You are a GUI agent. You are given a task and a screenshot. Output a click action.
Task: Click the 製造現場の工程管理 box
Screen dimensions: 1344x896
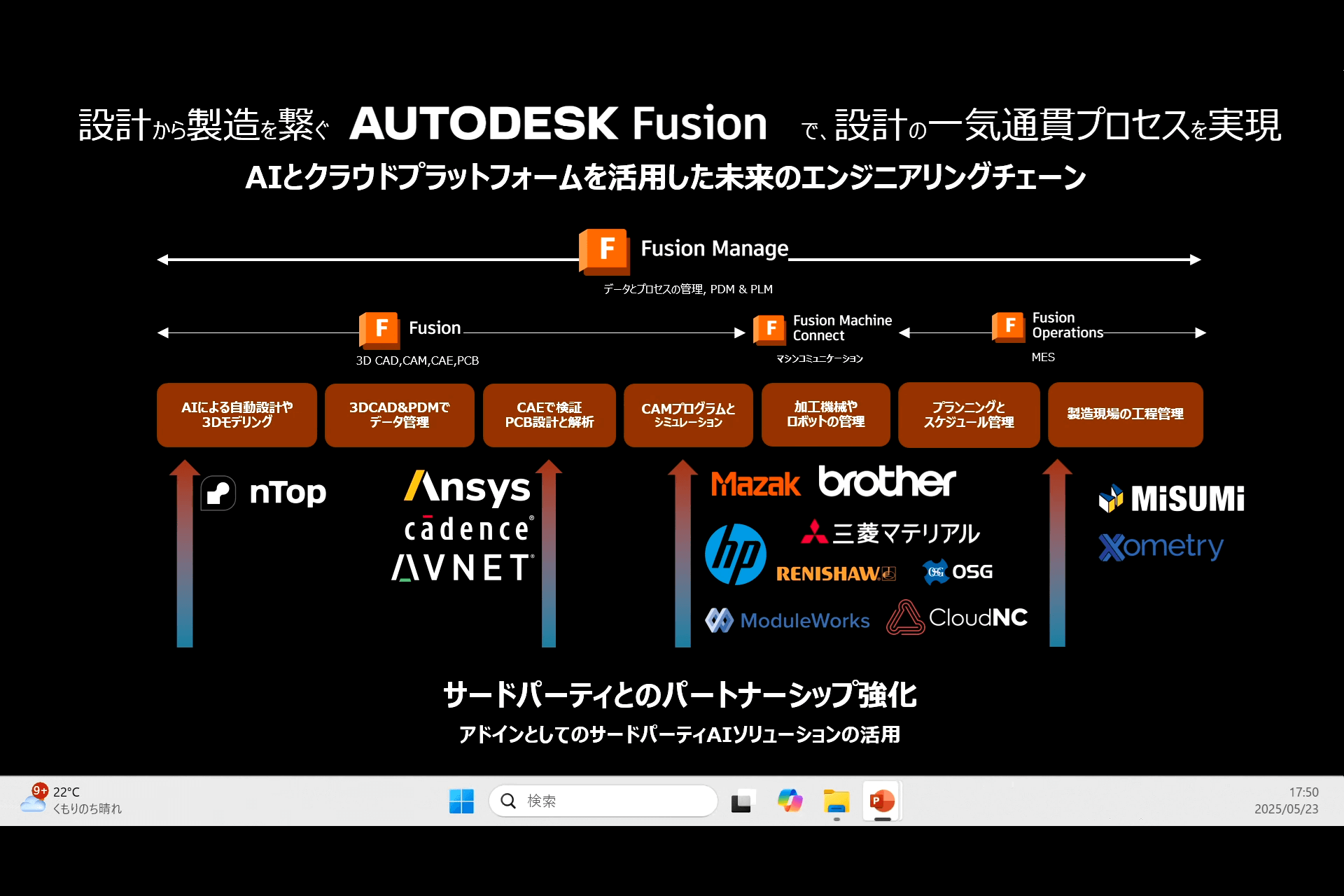click(x=1125, y=414)
